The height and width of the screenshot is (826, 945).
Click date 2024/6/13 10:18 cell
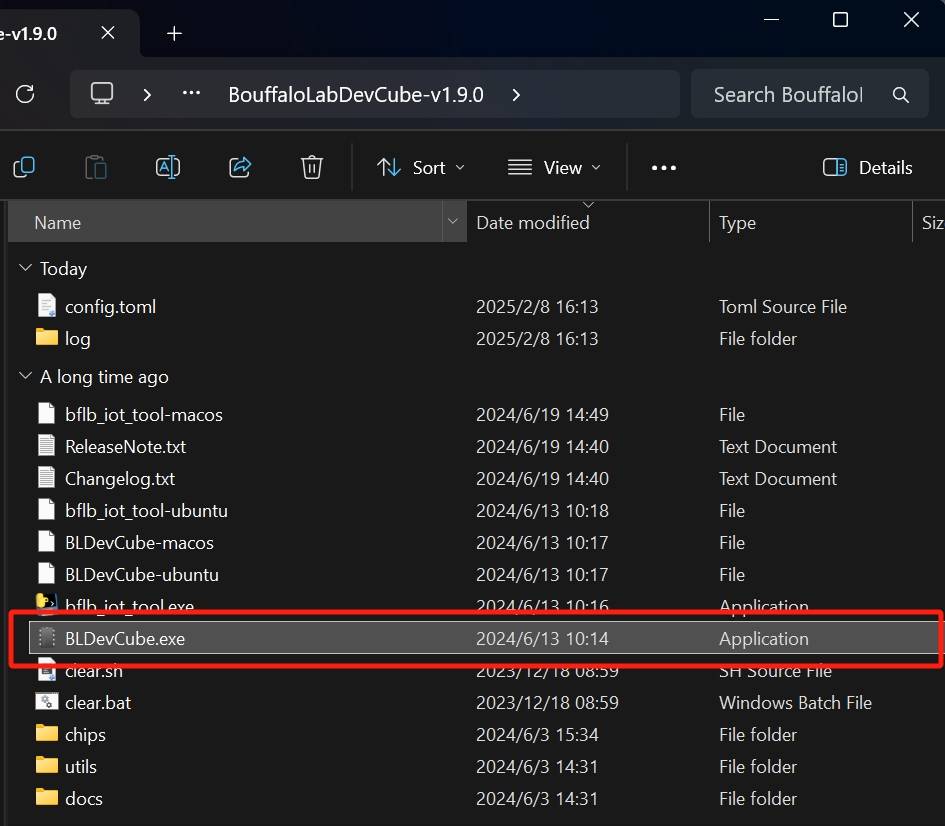(x=542, y=510)
